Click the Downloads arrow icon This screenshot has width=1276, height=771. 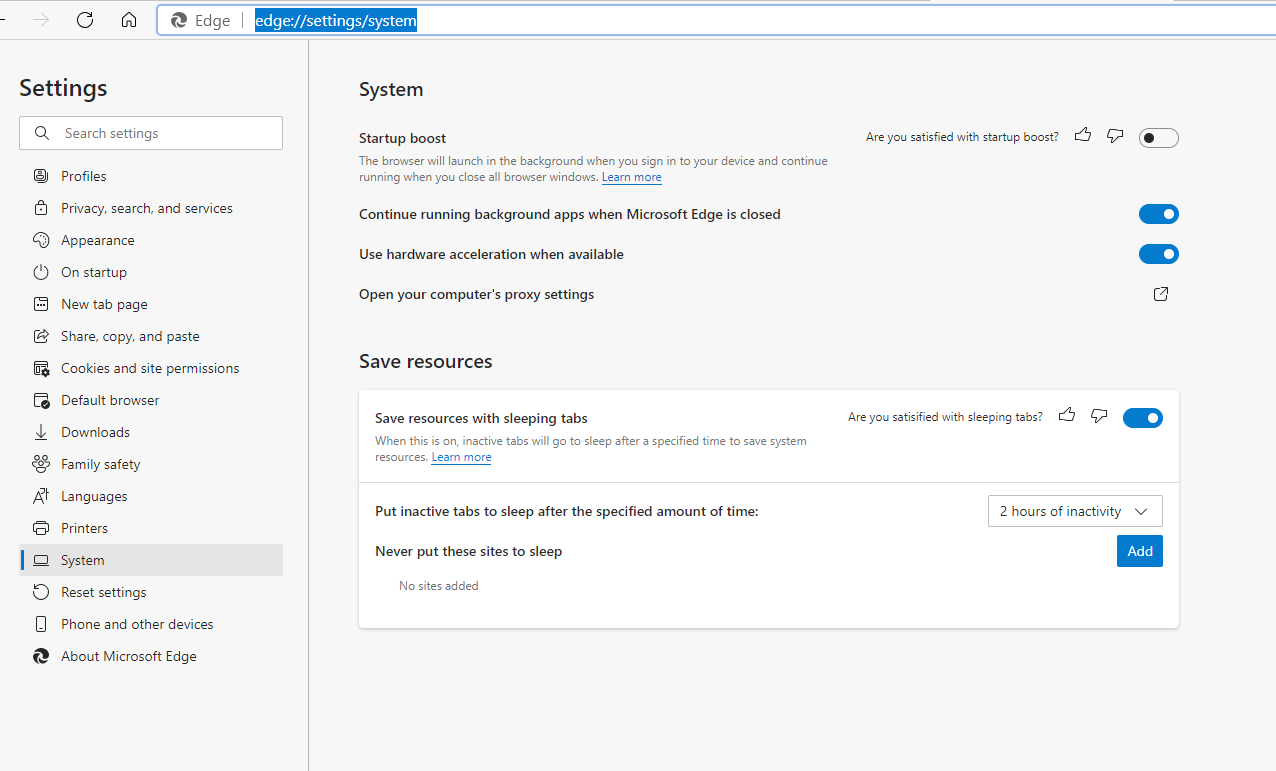point(41,432)
